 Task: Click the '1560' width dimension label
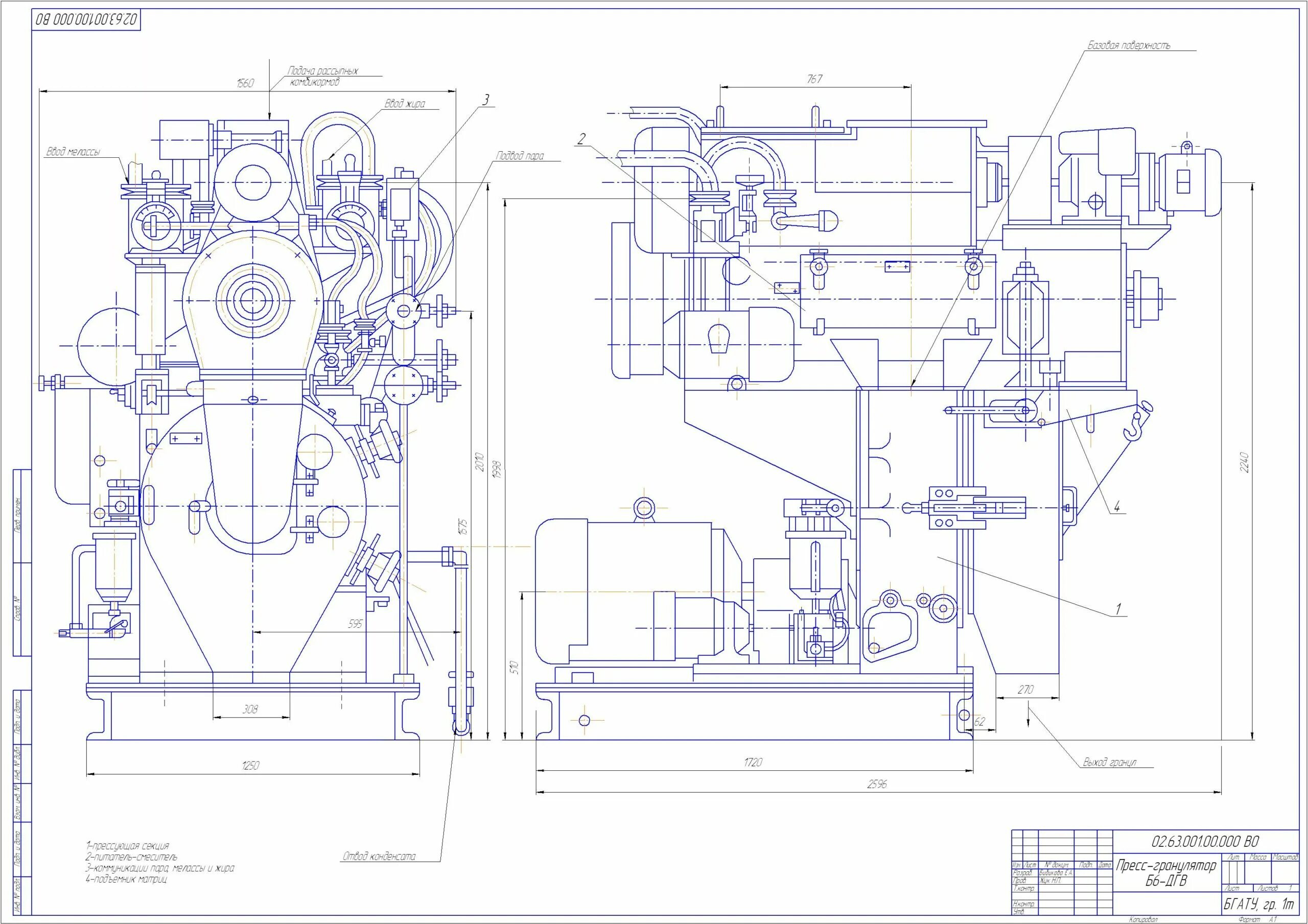246,84
